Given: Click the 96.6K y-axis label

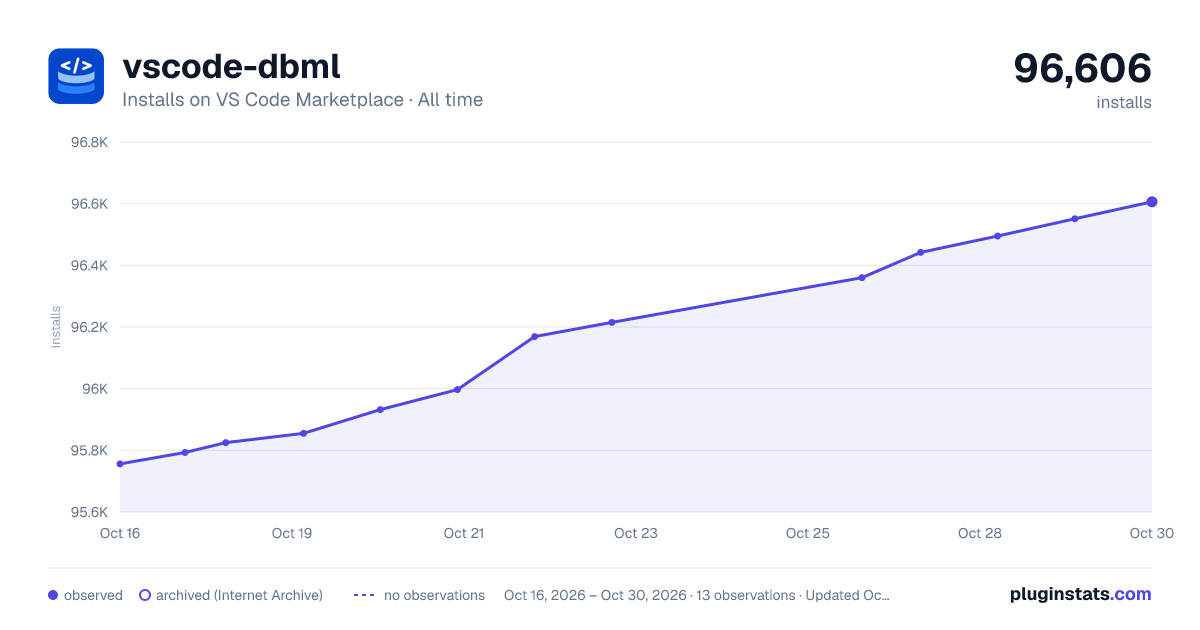Looking at the screenshot, I should pos(88,204).
